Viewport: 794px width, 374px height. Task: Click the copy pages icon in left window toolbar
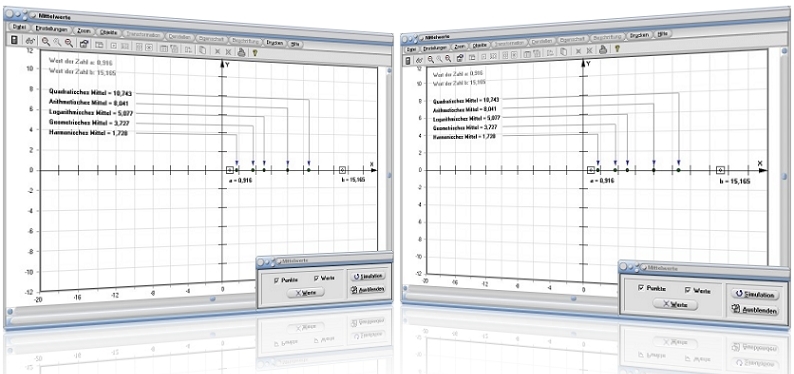click(x=203, y=50)
